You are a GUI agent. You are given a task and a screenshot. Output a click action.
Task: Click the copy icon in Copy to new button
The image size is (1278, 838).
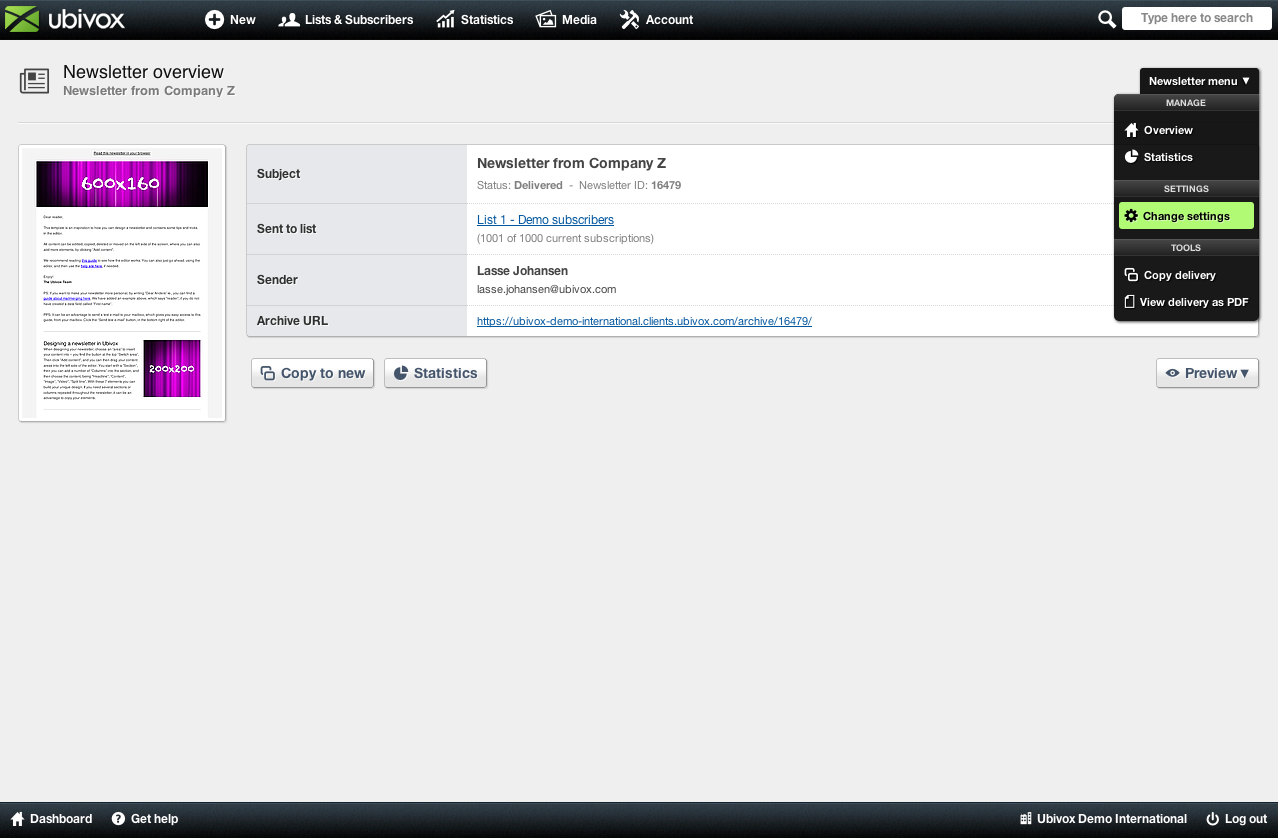click(268, 373)
